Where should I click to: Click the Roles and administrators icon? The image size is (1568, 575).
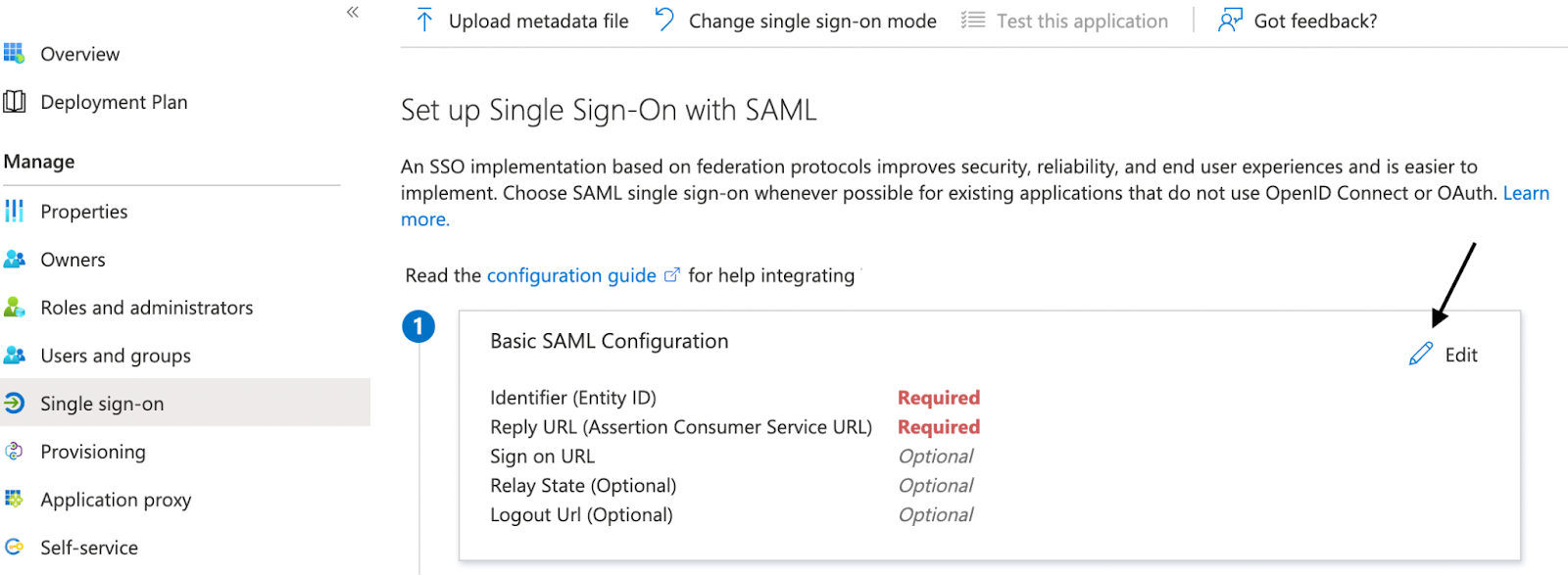[x=14, y=308]
